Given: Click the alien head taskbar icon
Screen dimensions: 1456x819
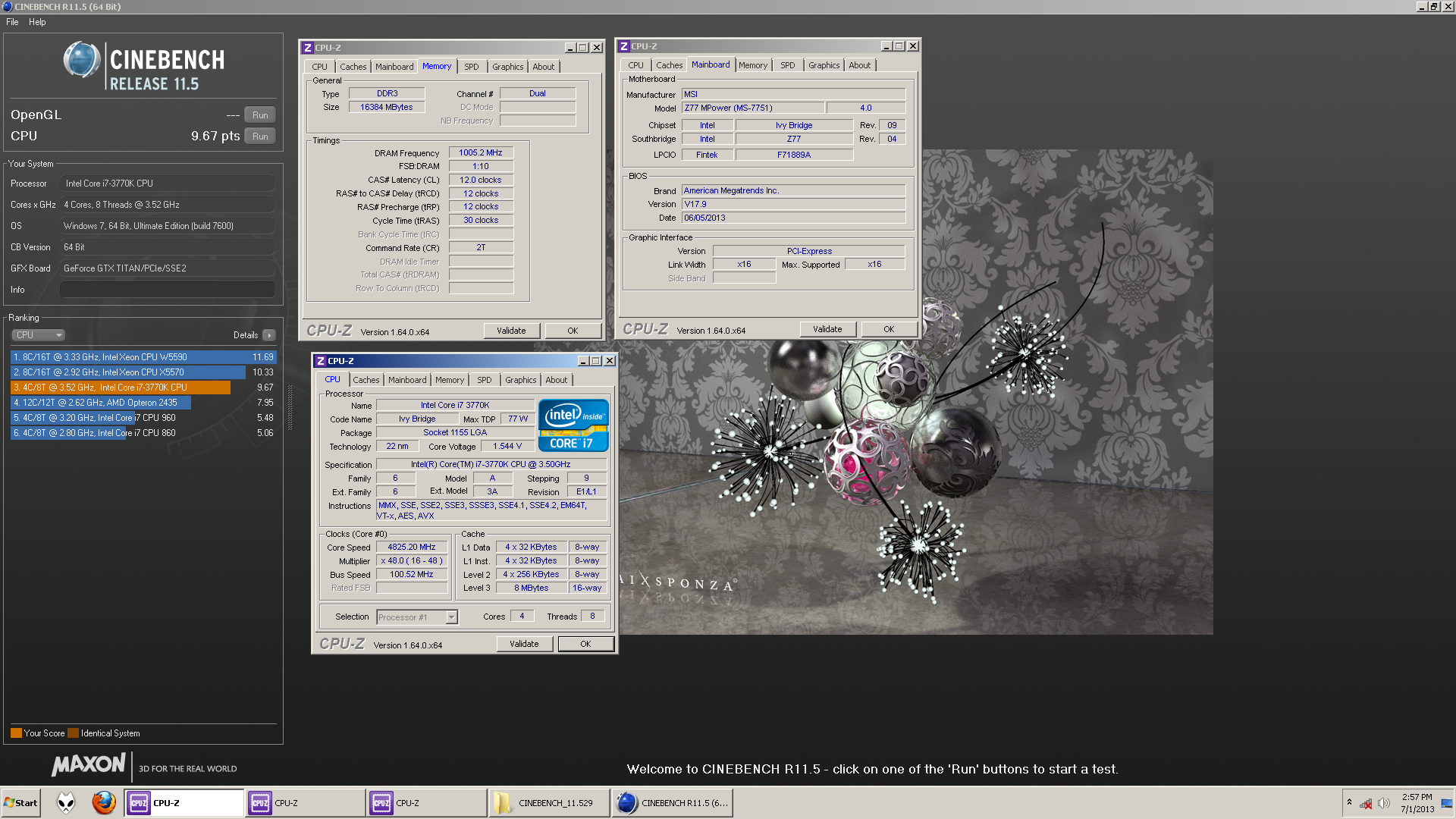Looking at the screenshot, I should click(x=67, y=802).
